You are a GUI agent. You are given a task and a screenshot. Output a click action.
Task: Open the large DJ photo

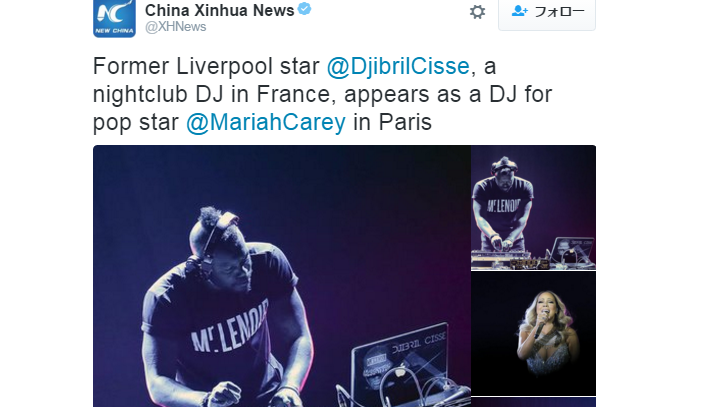282,276
